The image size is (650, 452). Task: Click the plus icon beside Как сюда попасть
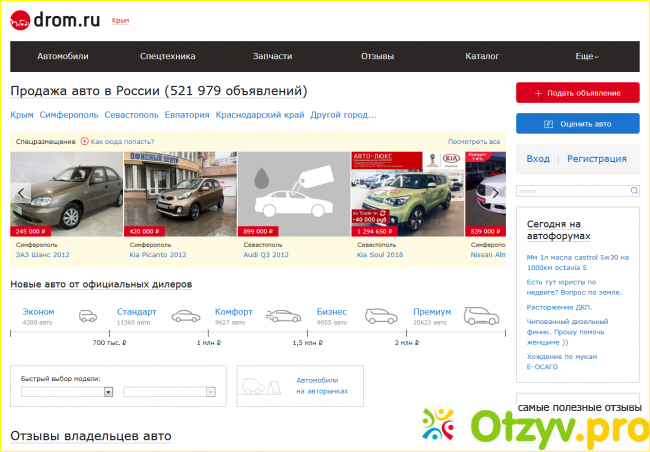[x=84, y=142]
